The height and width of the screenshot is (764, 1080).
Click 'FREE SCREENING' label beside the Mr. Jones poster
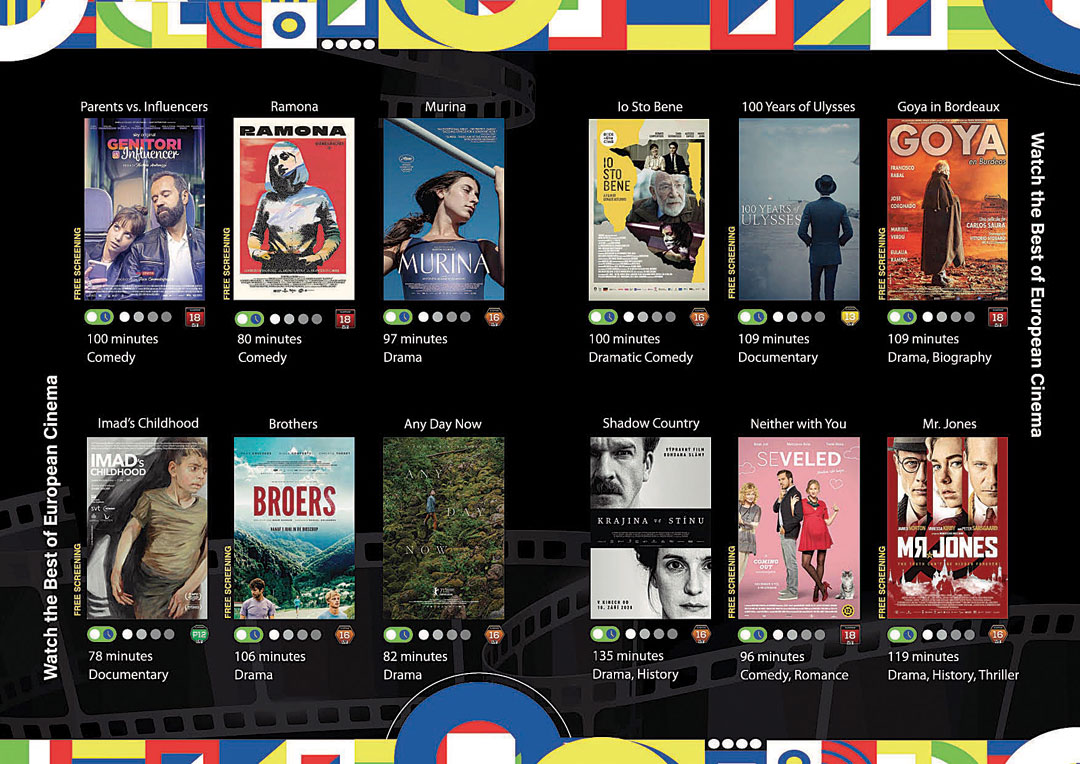point(882,582)
